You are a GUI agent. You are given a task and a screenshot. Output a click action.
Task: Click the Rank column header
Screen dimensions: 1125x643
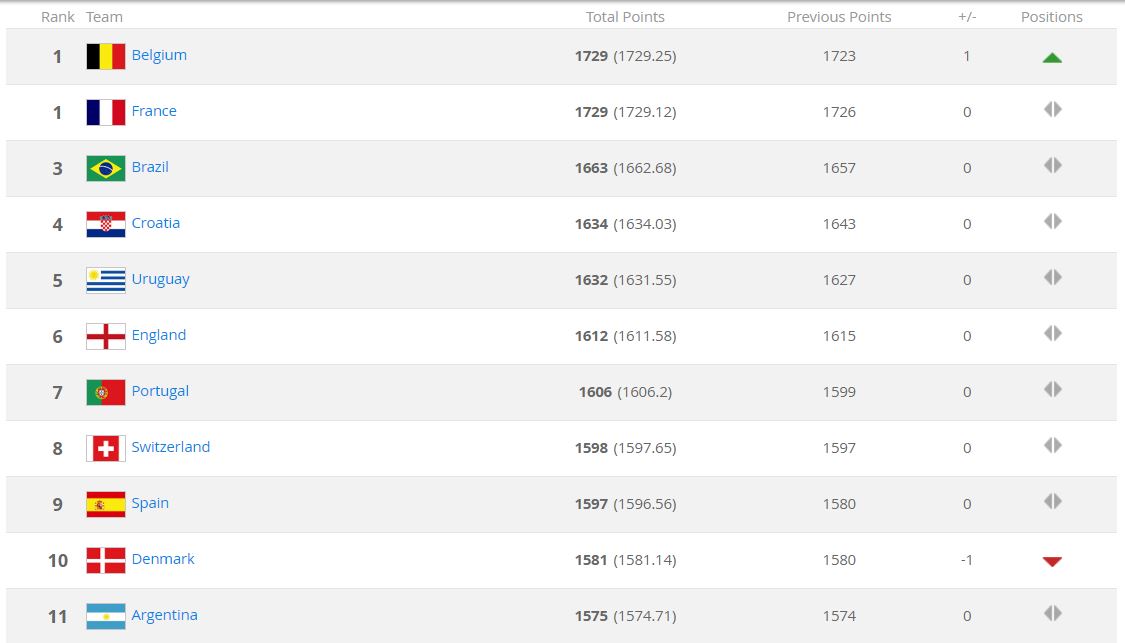tap(58, 17)
